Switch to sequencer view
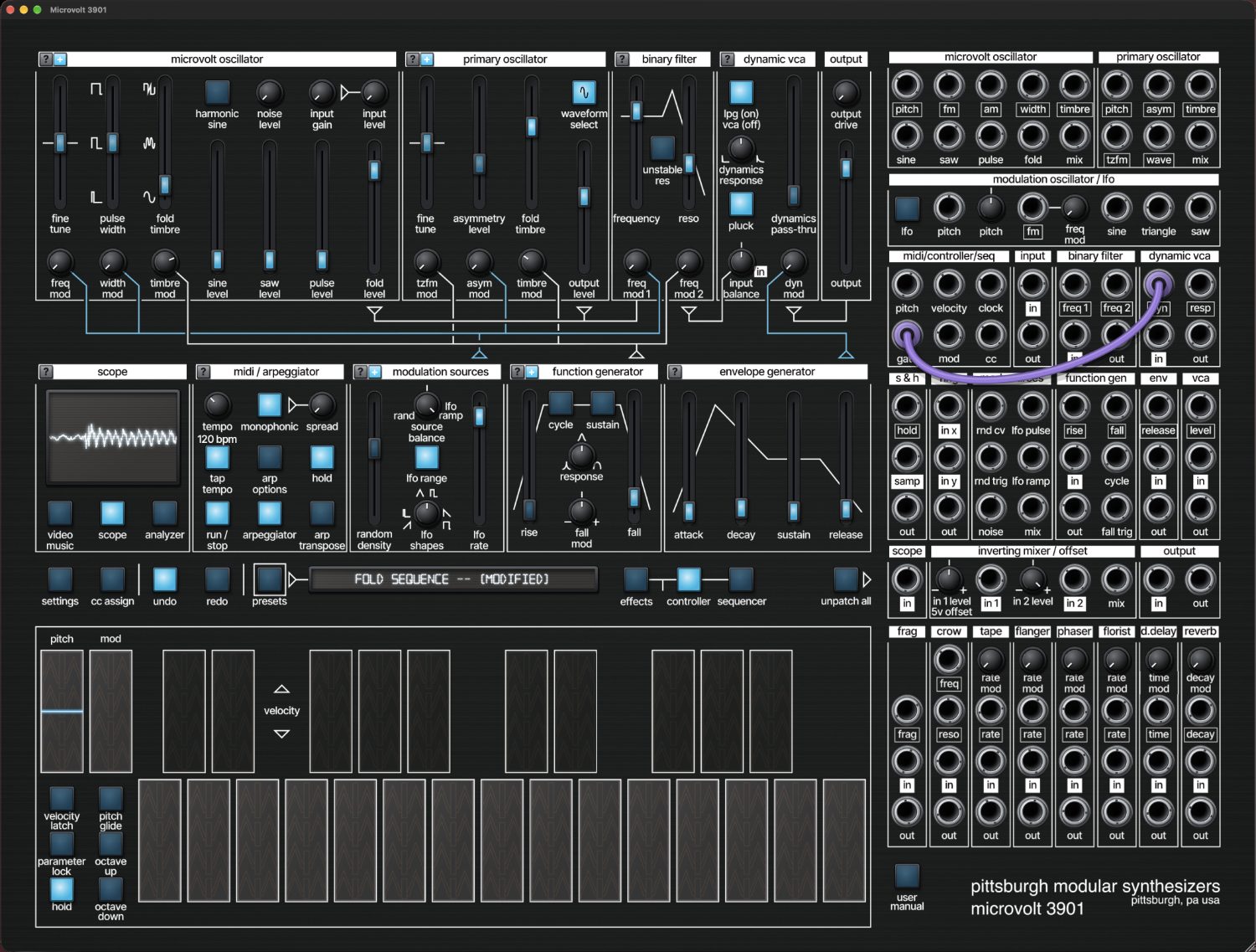This screenshot has width=1256, height=952. [741, 579]
